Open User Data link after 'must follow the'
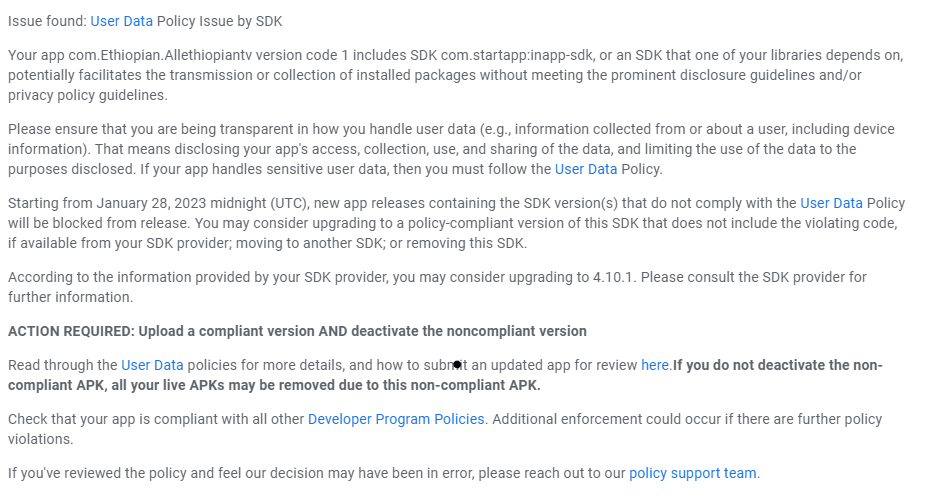 pyautogui.click(x=586, y=169)
